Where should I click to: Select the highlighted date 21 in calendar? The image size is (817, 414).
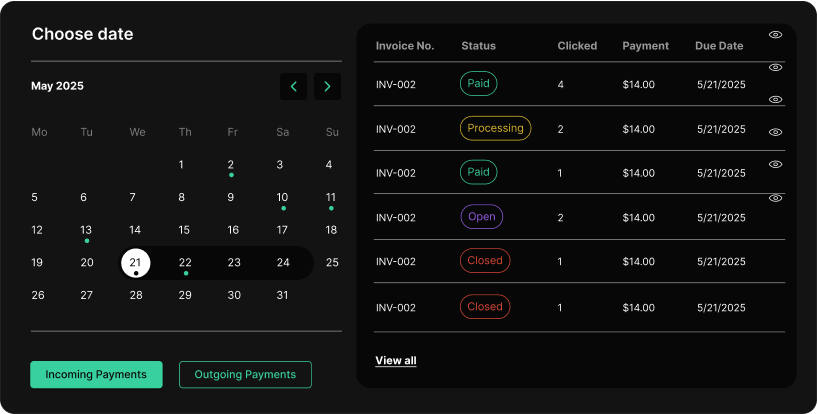pyautogui.click(x=135, y=263)
